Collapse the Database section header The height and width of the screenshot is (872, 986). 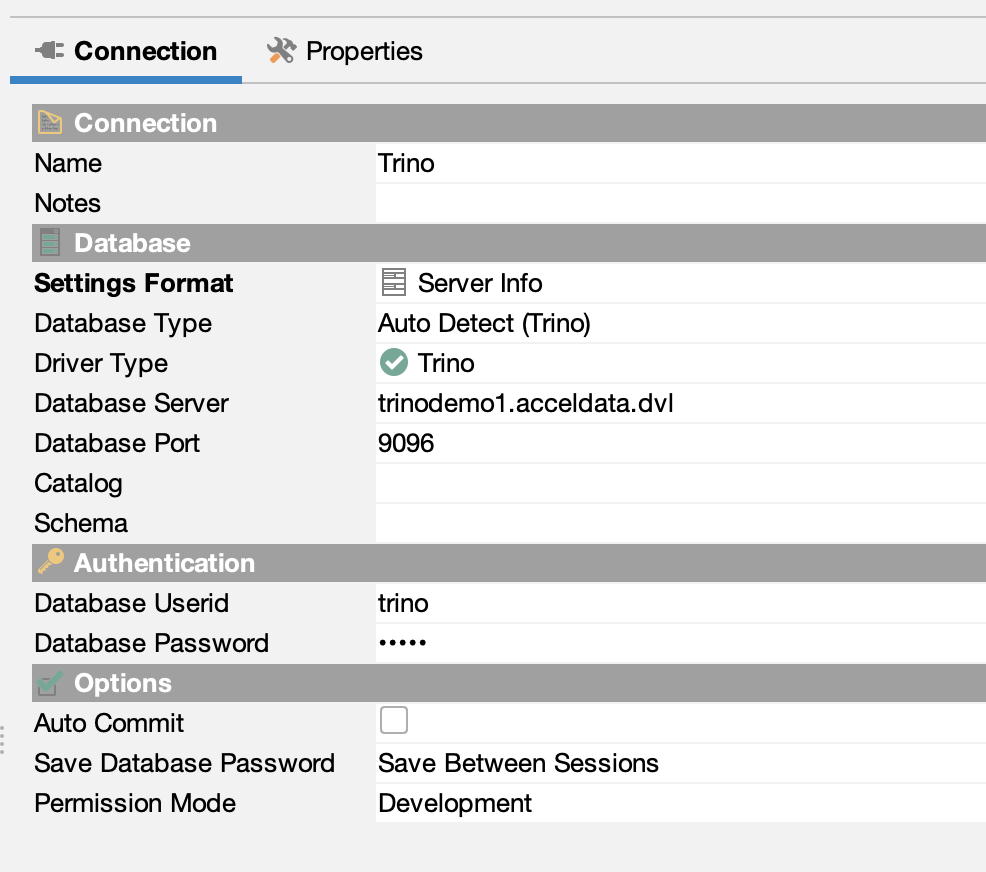(x=509, y=243)
